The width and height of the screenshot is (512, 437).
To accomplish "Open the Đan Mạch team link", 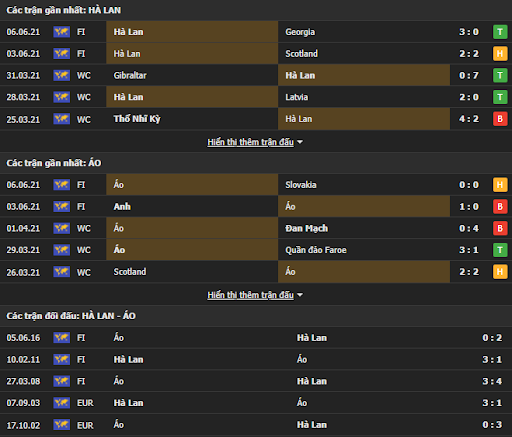I will [x=306, y=228].
